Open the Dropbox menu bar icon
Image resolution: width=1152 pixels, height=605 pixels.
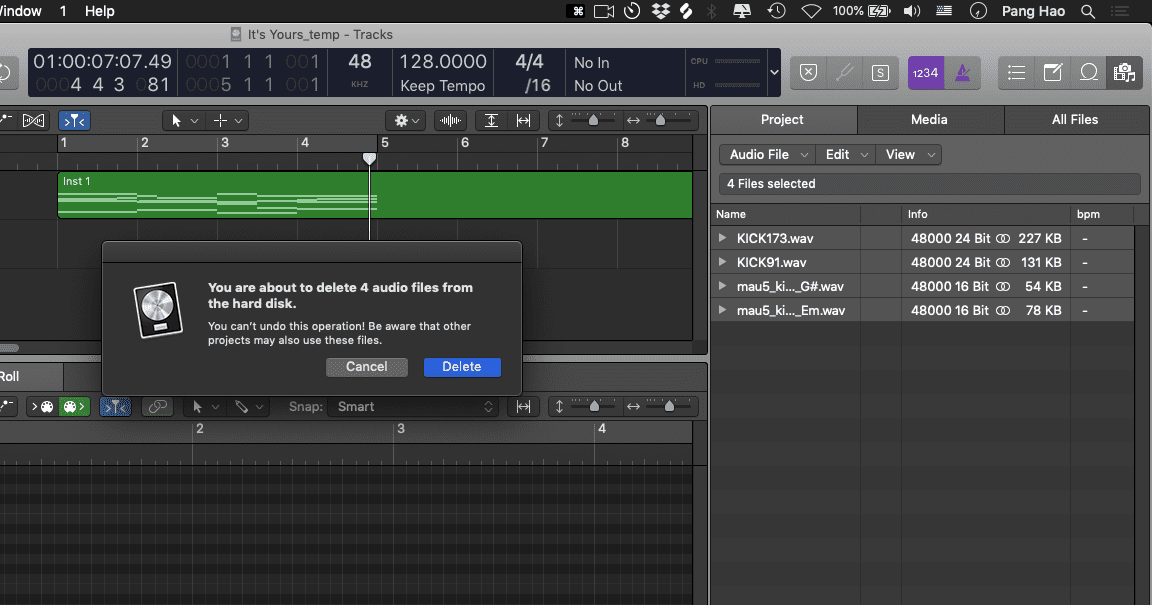click(660, 11)
